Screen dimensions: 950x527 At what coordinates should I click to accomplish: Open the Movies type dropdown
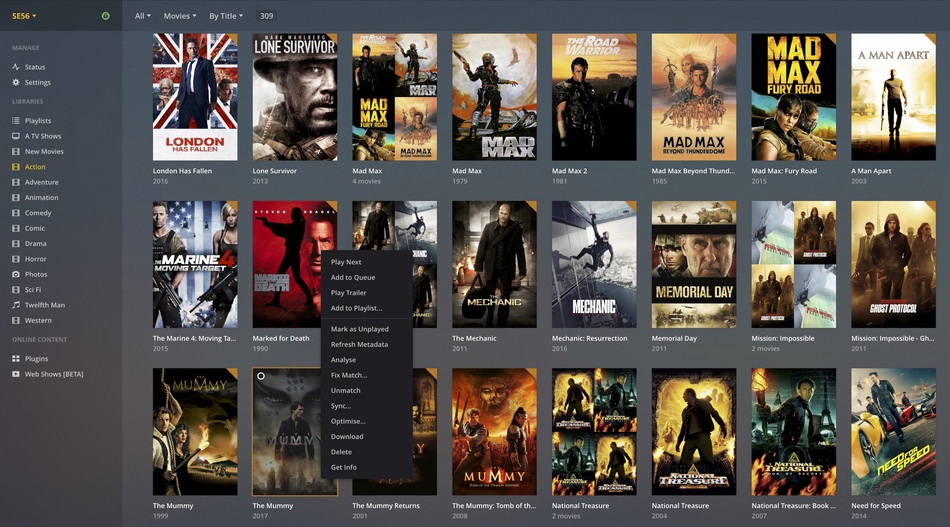(x=180, y=16)
